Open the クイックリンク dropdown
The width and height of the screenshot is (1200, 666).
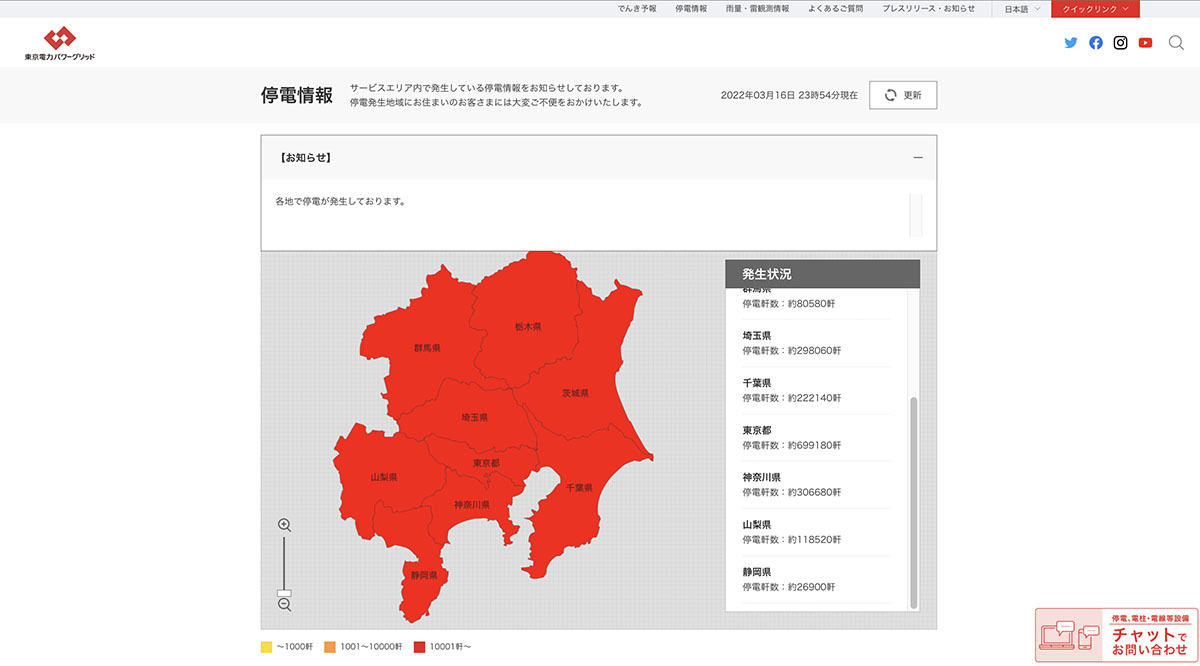[x=1095, y=9]
